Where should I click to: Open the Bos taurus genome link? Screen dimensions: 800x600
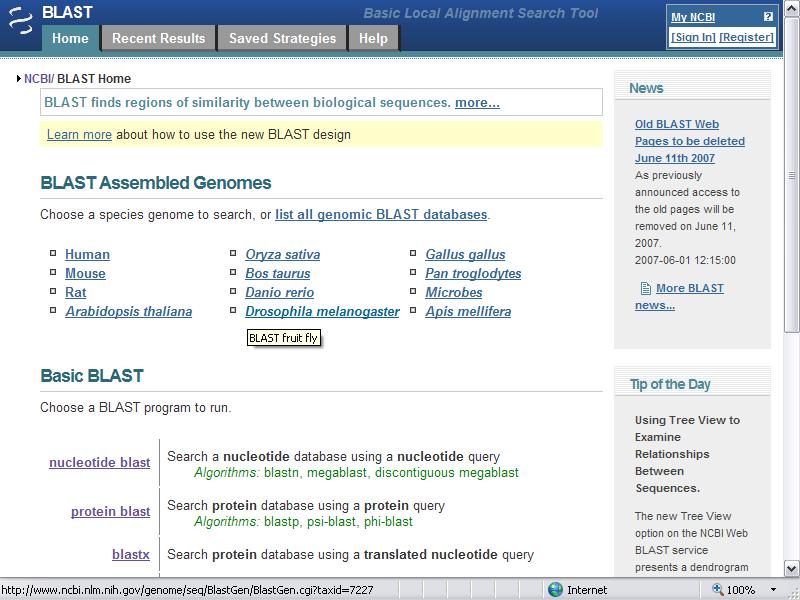(x=278, y=273)
